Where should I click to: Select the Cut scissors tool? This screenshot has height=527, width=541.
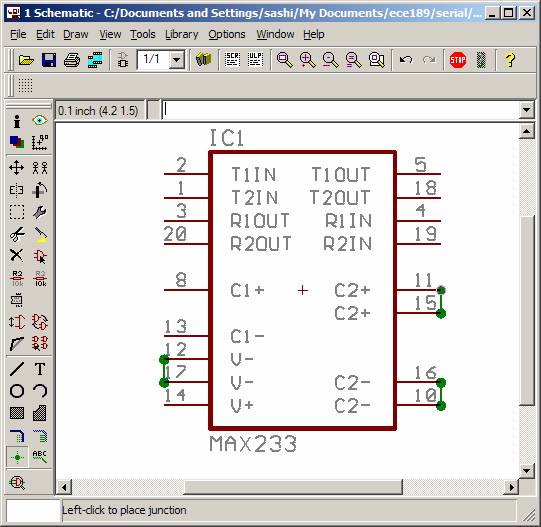[x=17, y=234]
